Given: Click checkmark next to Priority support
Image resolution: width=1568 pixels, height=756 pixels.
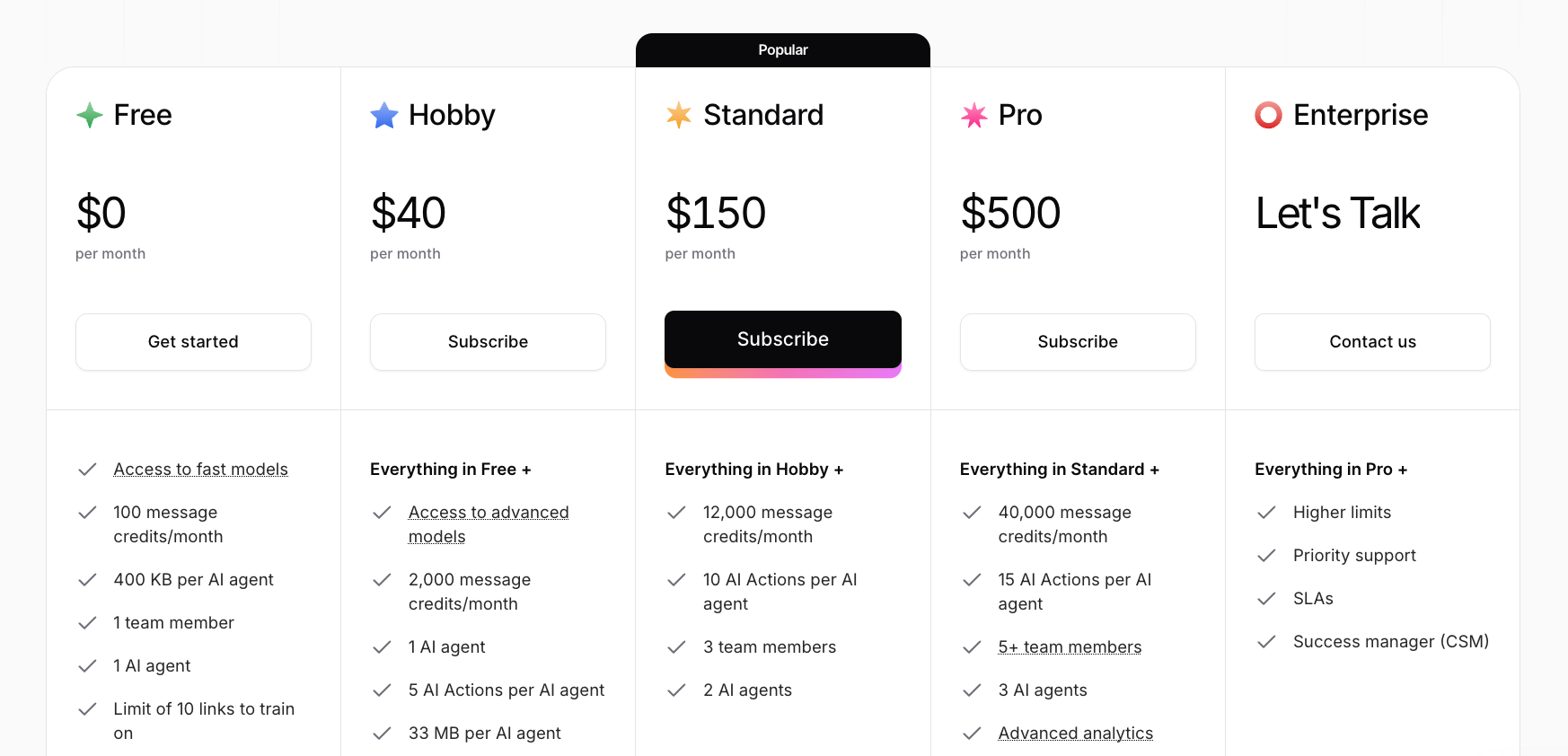Looking at the screenshot, I should point(1266,556).
